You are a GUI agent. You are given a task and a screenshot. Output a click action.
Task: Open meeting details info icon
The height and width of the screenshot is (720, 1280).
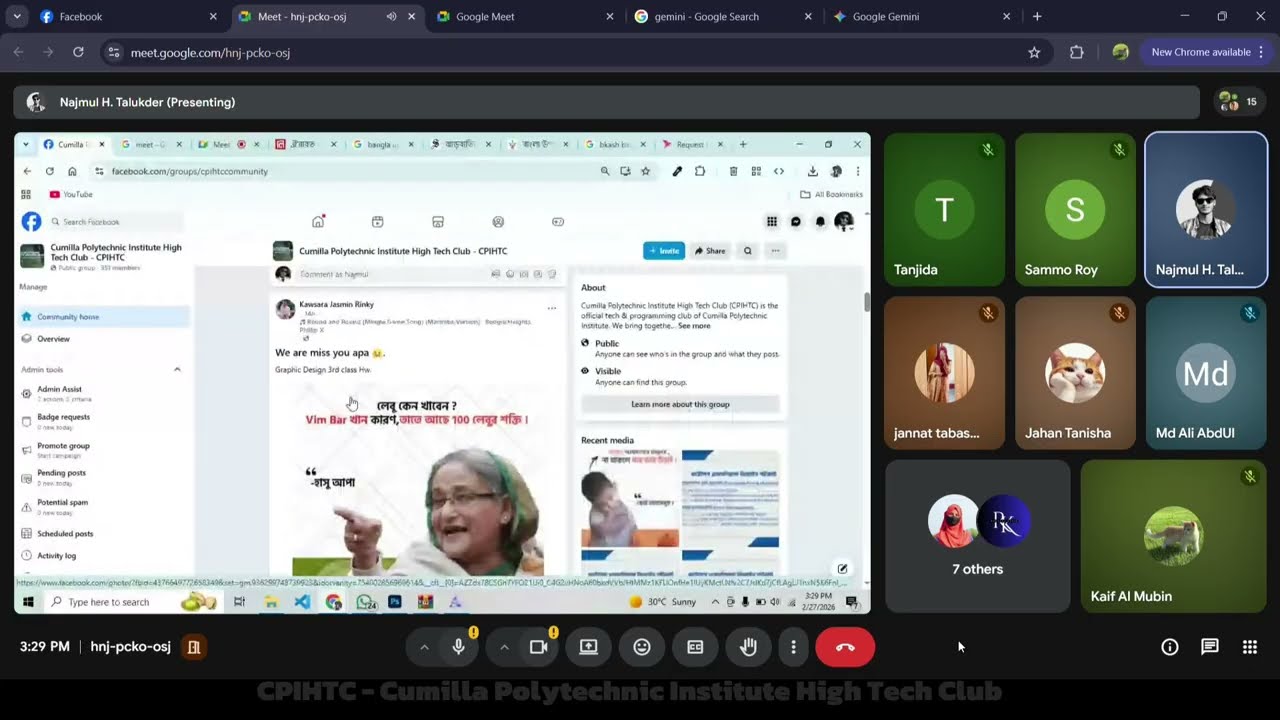[1170, 647]
